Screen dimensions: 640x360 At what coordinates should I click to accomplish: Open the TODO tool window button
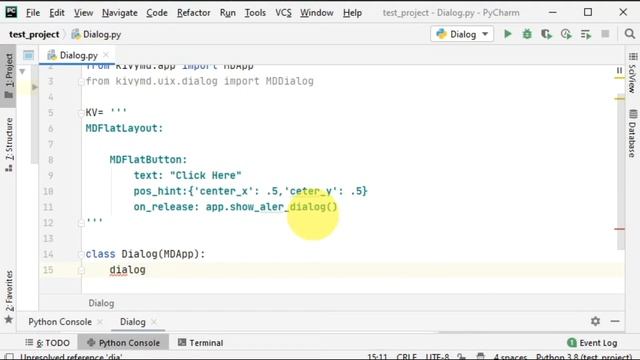tap(47, 343)
